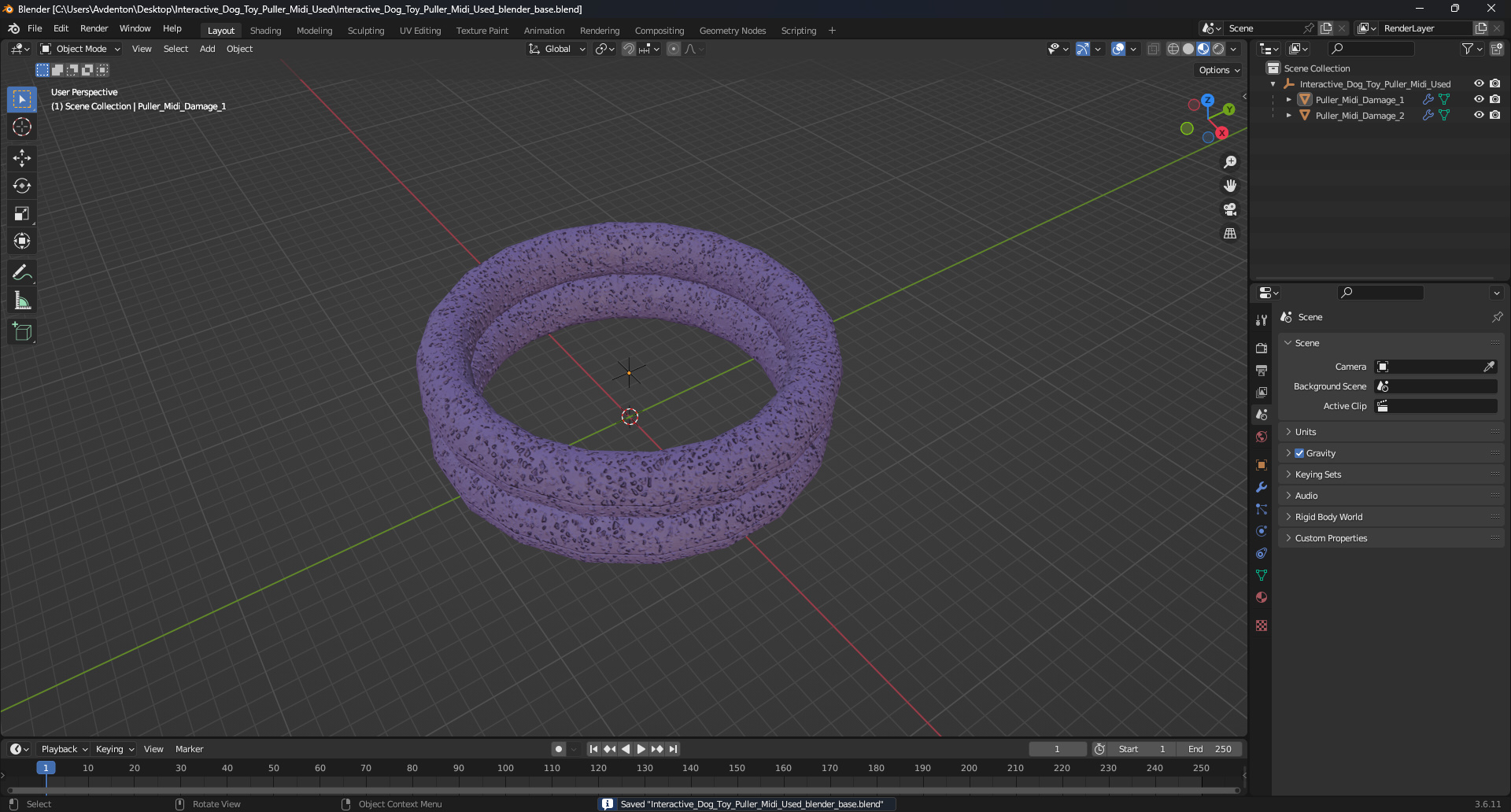Disable render for Puller_Midi_Damage_2
1511x812 pixels.
pyautogui.click(x=1494, y=116)
